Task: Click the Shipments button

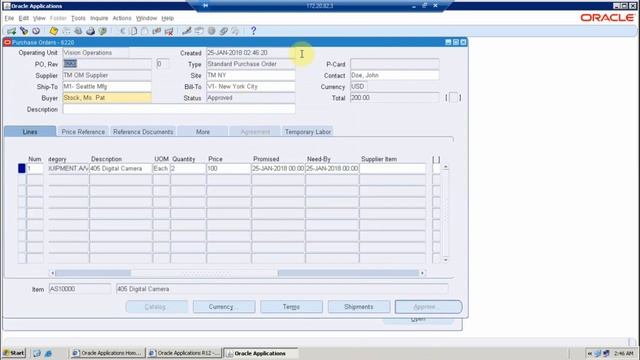Action: [x=359, y=307]
